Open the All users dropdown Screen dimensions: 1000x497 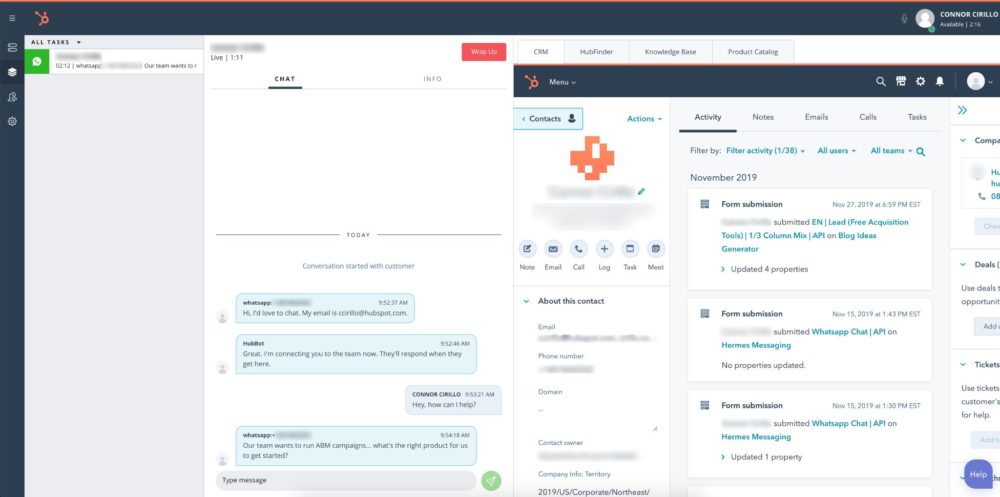837,151
